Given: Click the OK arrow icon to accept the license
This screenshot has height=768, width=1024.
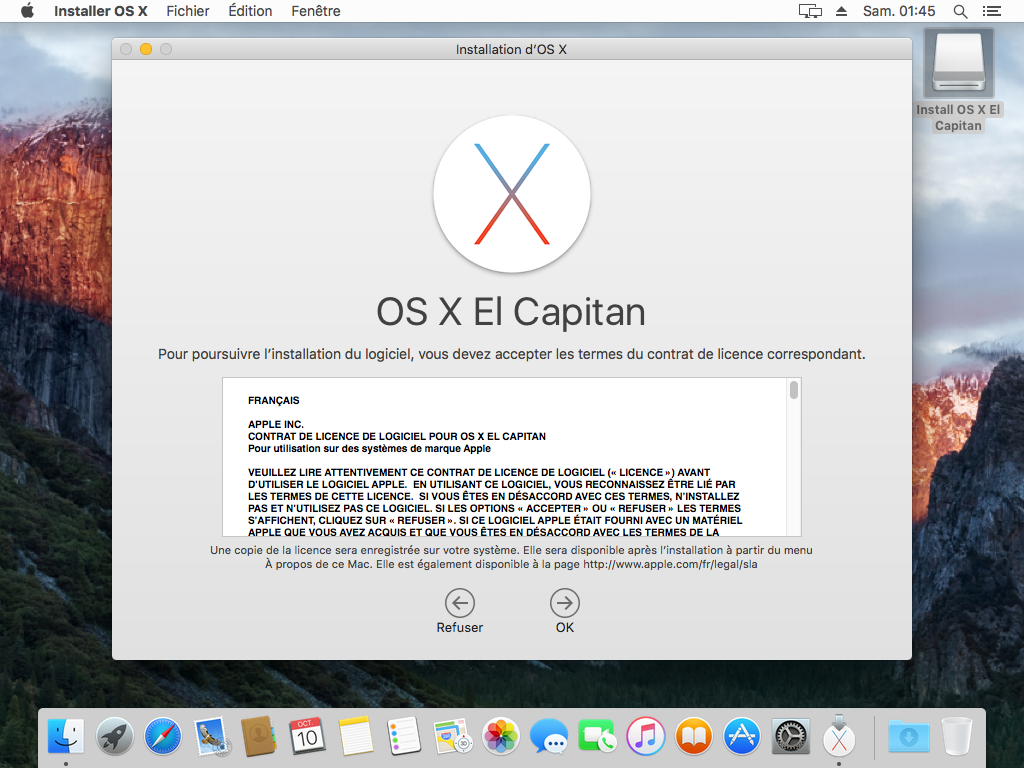Looking at the screenshot, I should (564, 603).
